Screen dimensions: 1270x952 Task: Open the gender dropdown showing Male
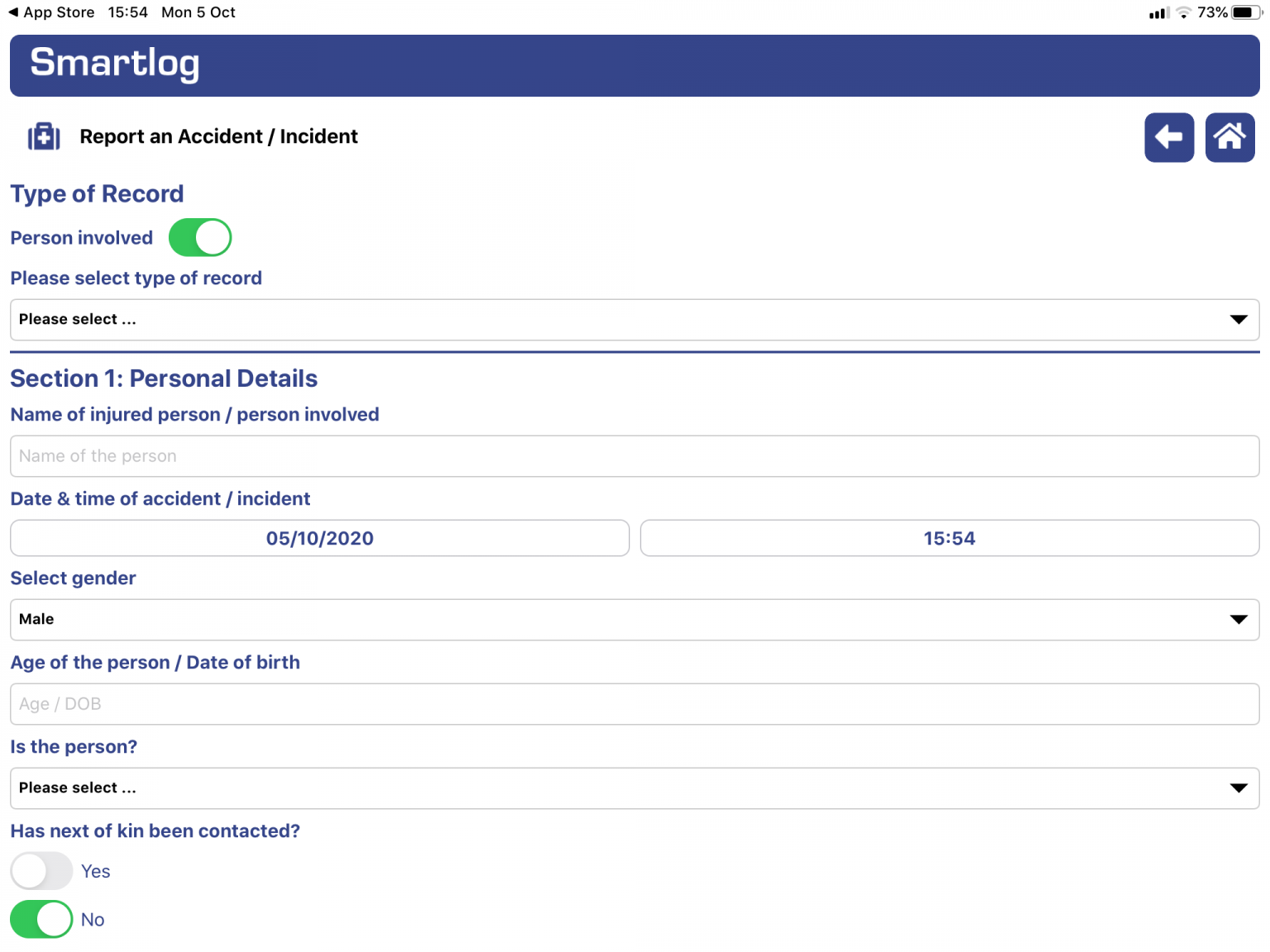[633, 619]
